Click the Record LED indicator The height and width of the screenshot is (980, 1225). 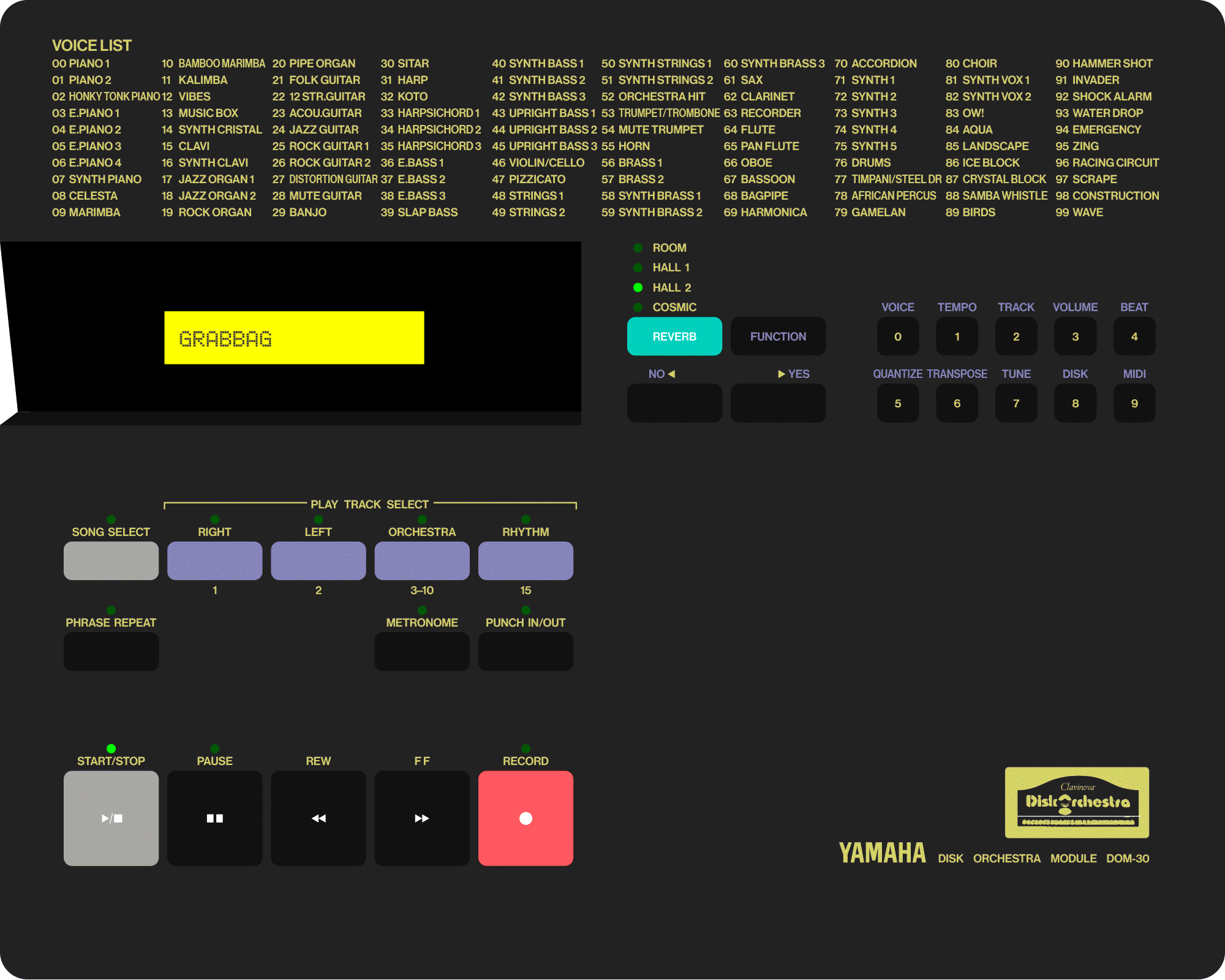(526, 748)
